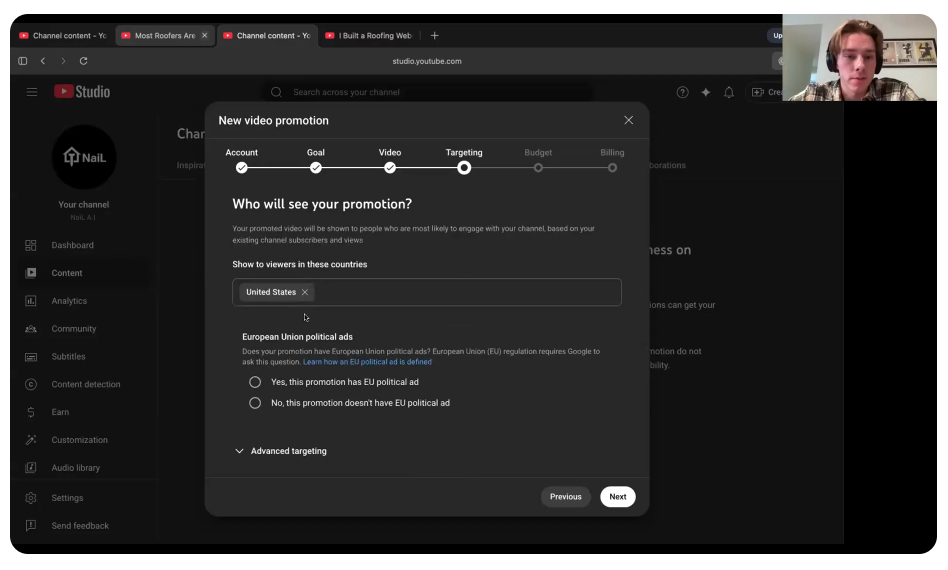This screenshot has height=570, width=948.
Task: Click the Create video icon button
Action: (x=758, y=92)
